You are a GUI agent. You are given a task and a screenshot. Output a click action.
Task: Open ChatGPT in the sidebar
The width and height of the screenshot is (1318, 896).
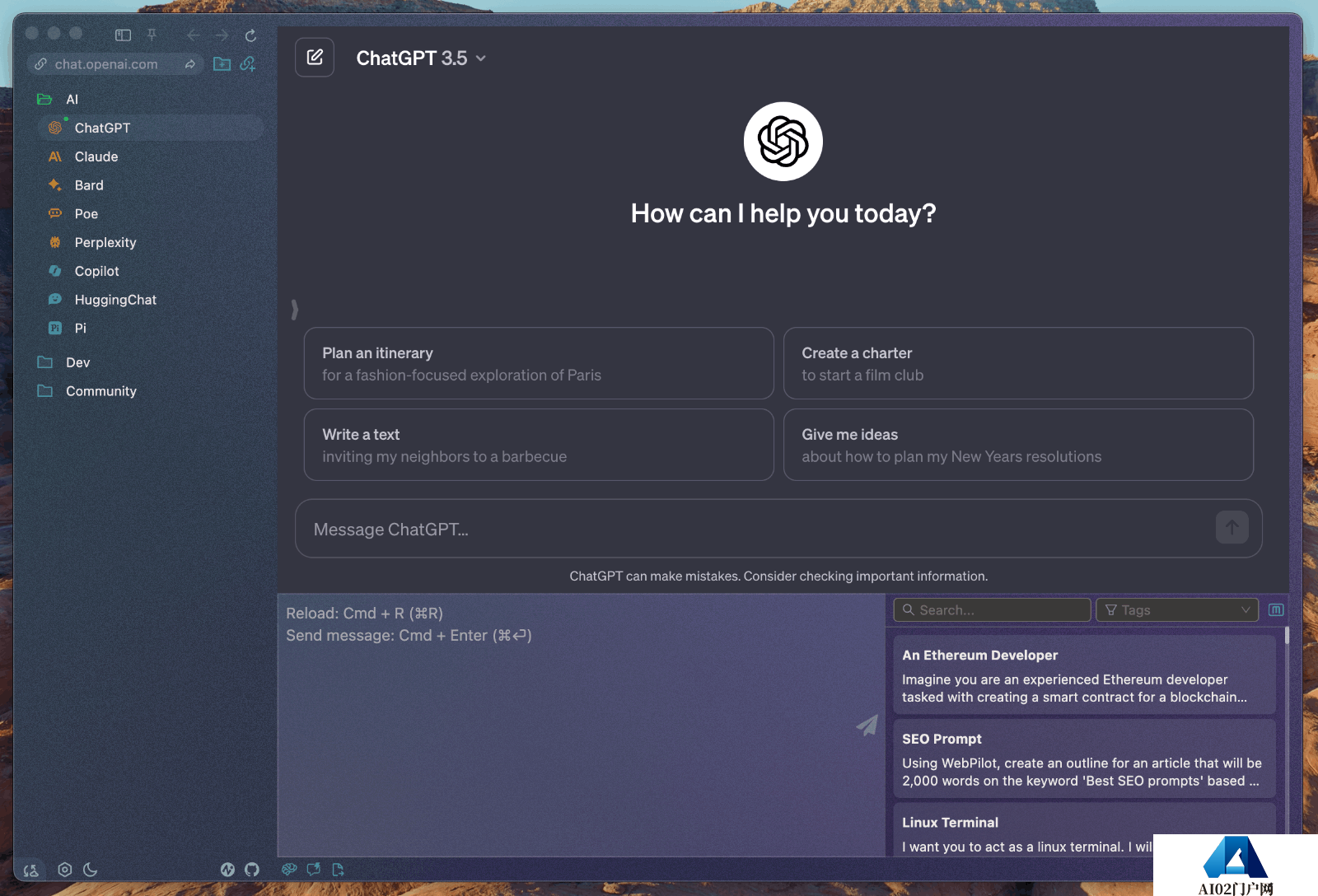tap(151, 128)
